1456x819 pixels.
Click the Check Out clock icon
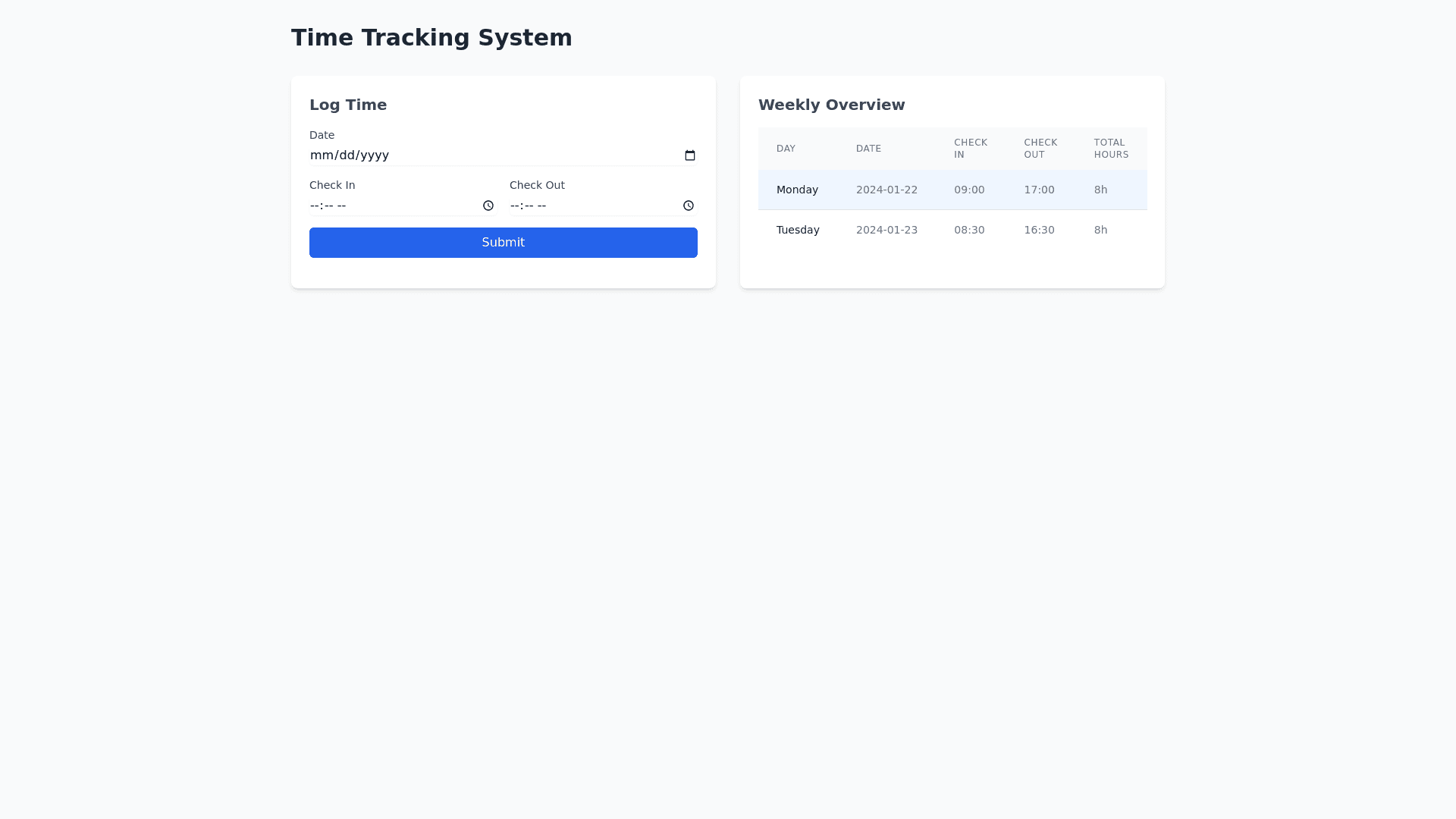click(688, 206)
